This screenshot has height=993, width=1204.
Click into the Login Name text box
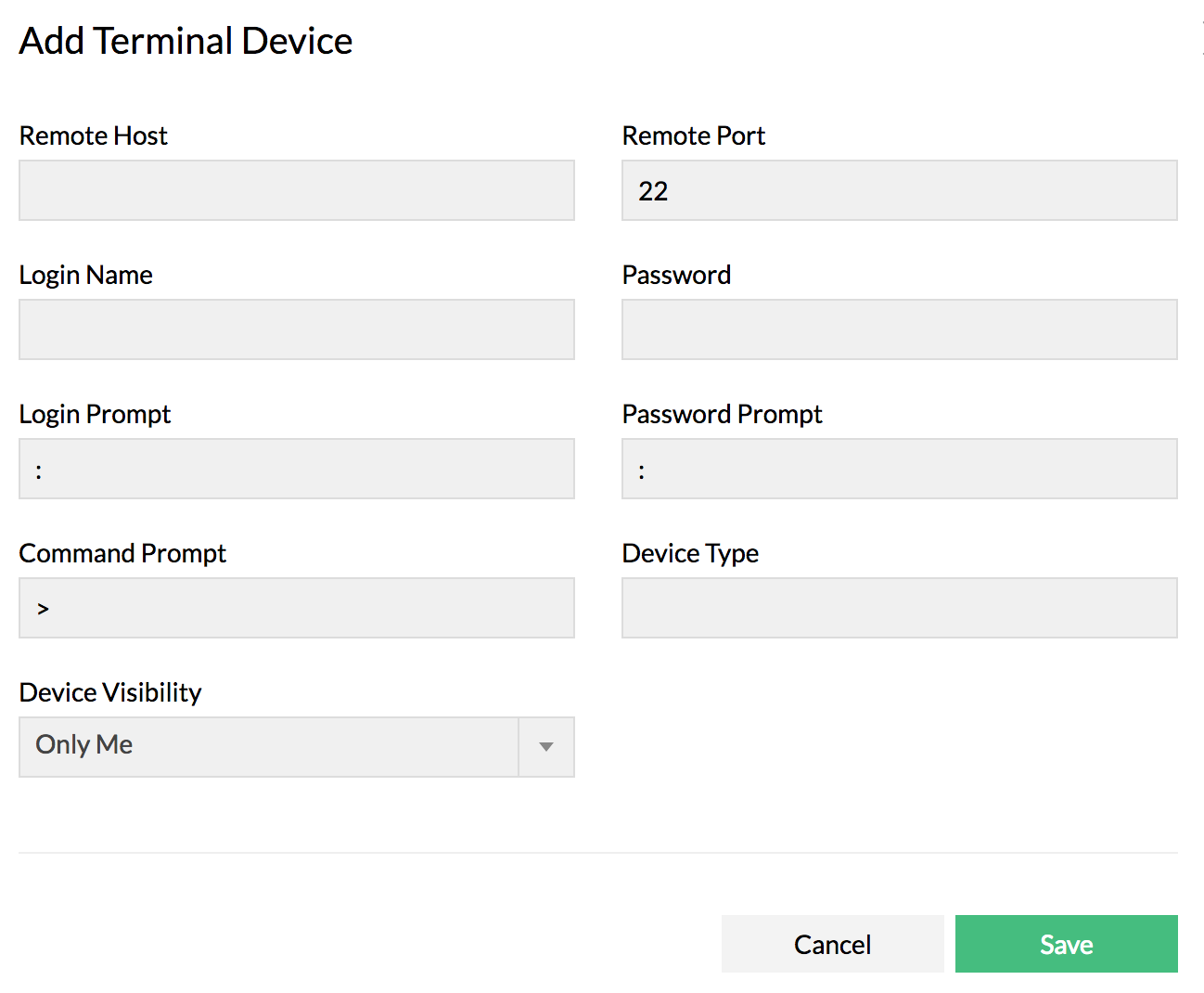pyautogui.click(x=297, y=329)
